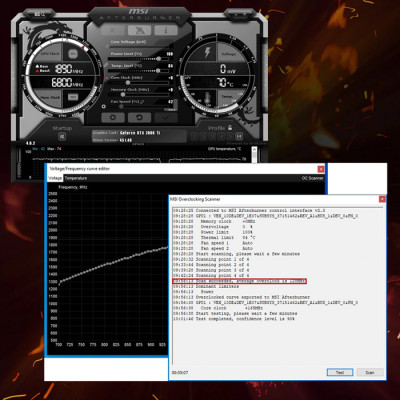
Task: Reset clocks with the circular arrow button
Action: tap(139, 117)
